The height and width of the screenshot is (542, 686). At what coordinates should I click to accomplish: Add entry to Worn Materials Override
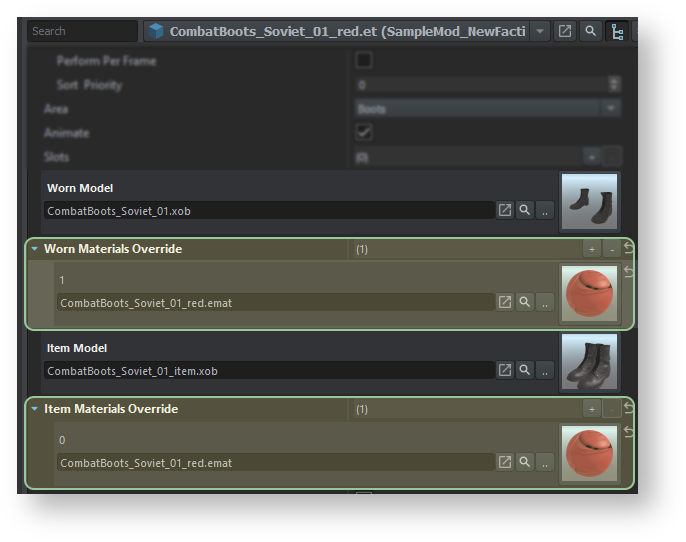[592, 249]
